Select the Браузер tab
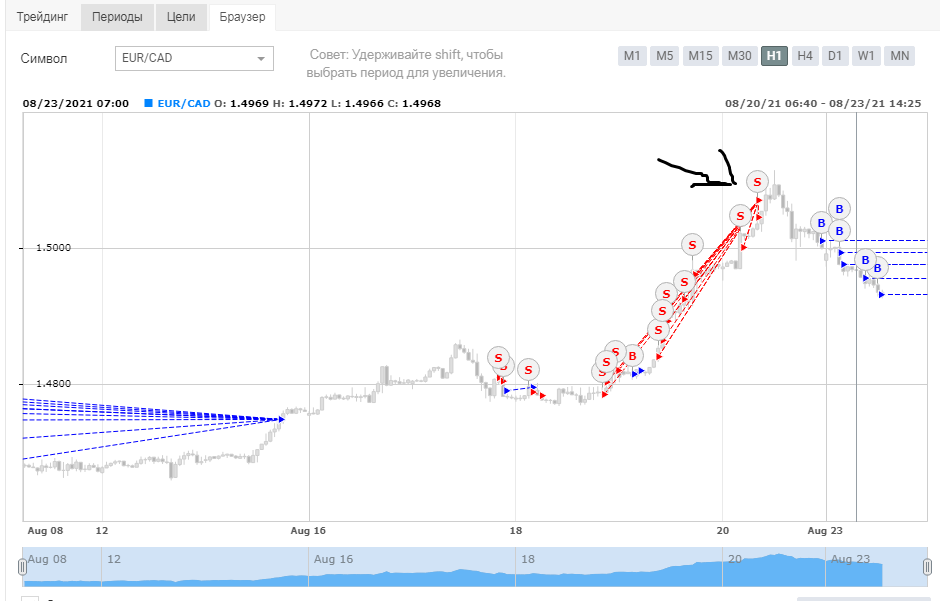 242,17
